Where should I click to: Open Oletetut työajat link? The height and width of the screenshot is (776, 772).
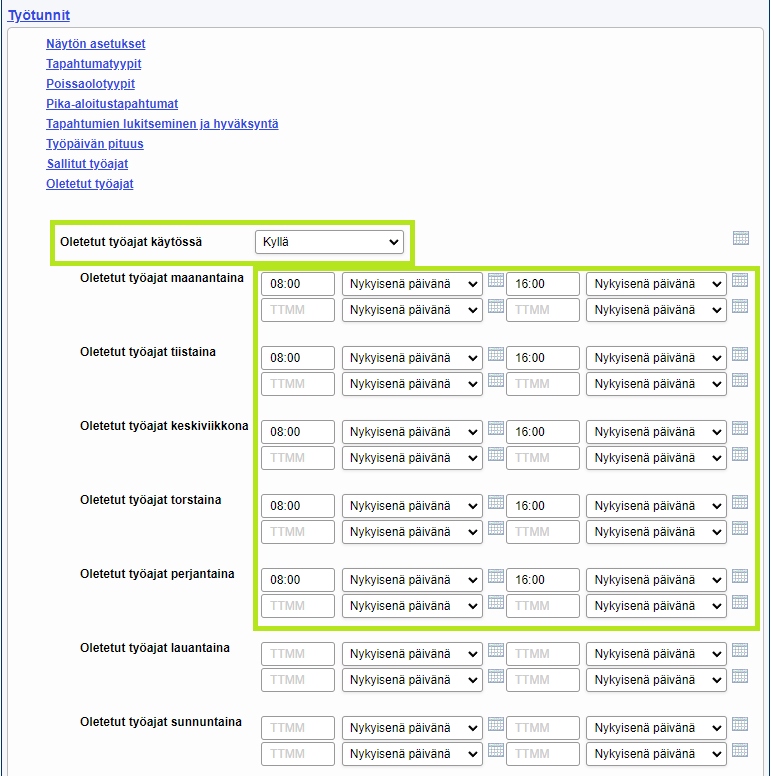tap(90, 184)
